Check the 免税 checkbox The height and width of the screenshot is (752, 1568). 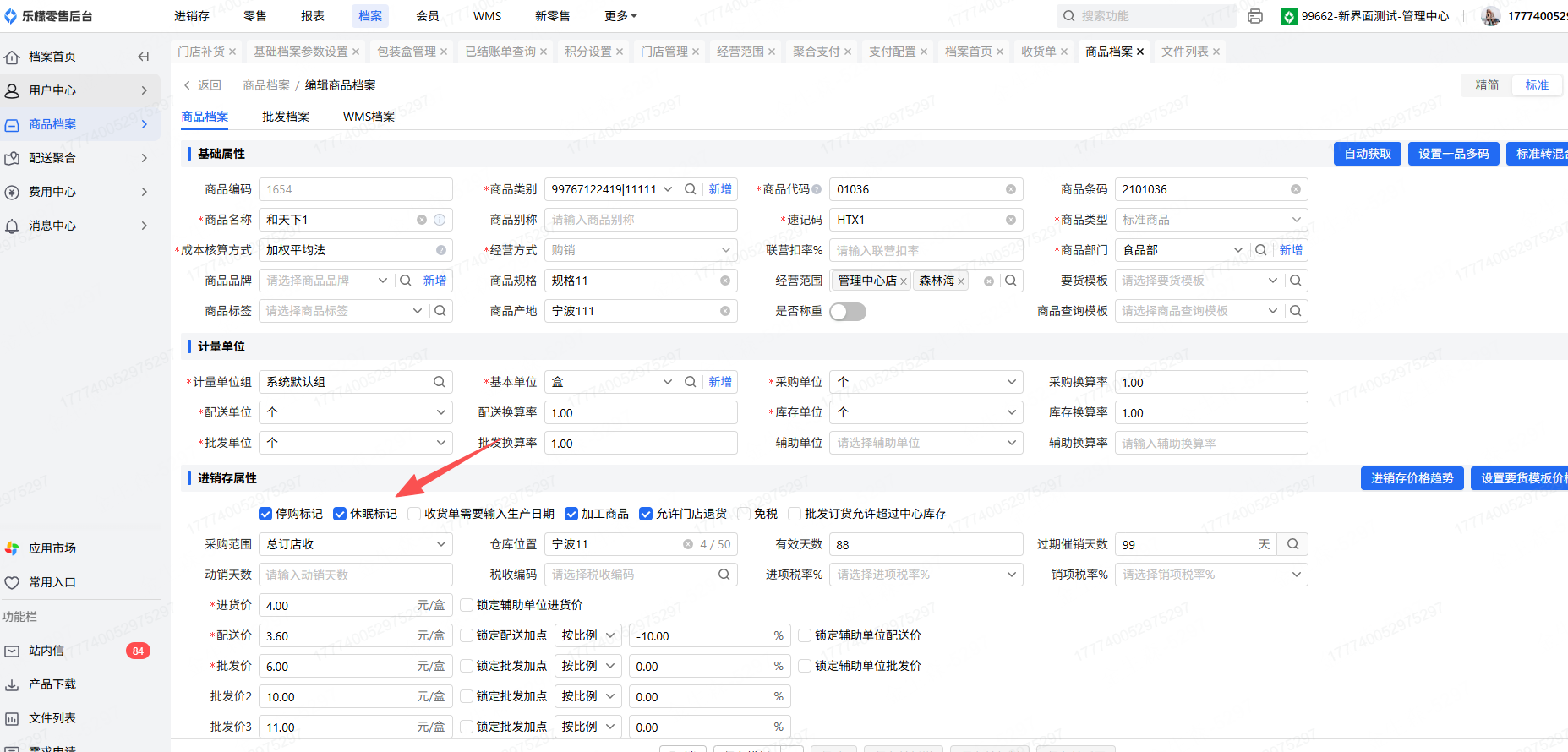coord(744,514)
